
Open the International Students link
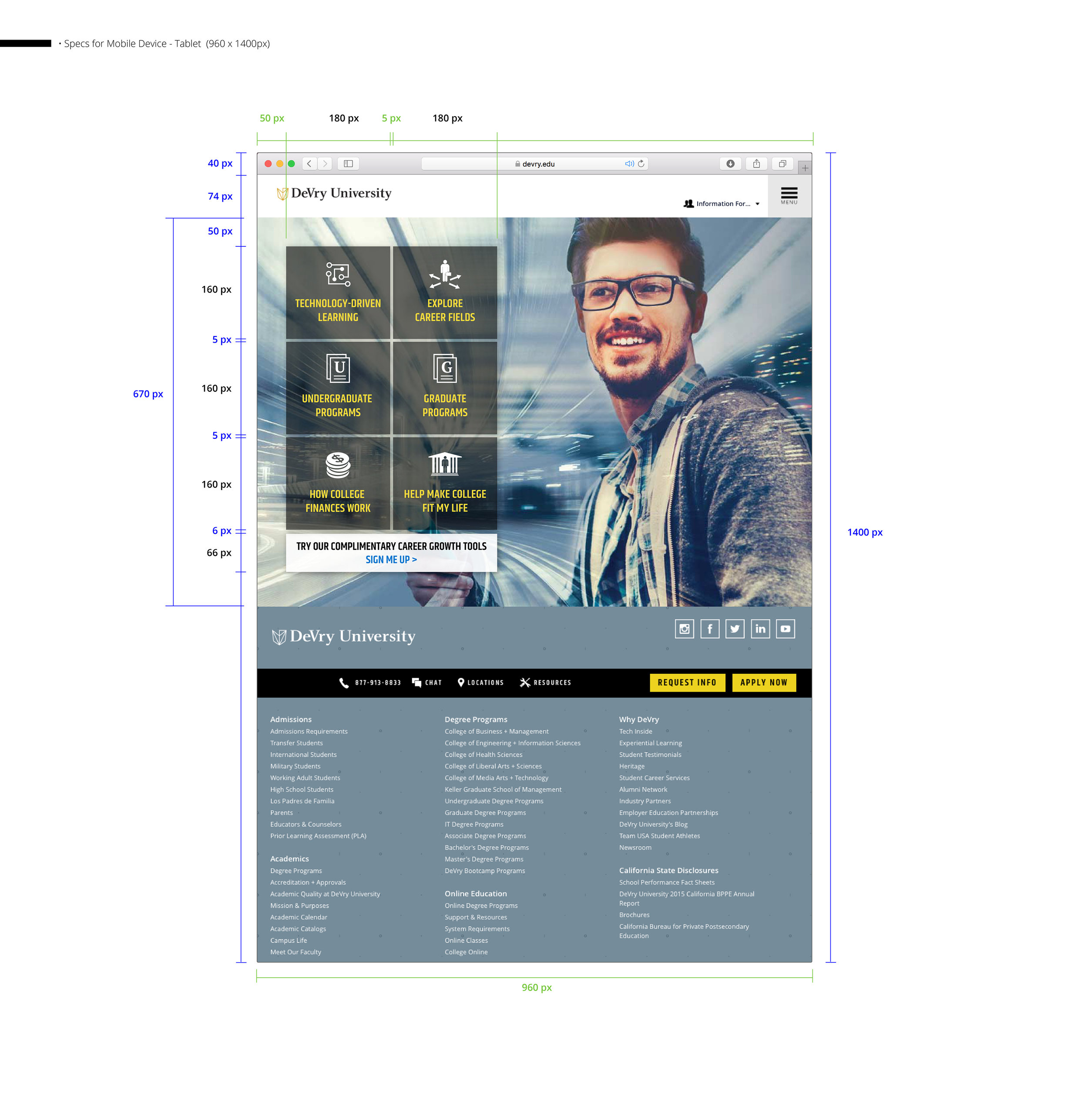[303, 755]
